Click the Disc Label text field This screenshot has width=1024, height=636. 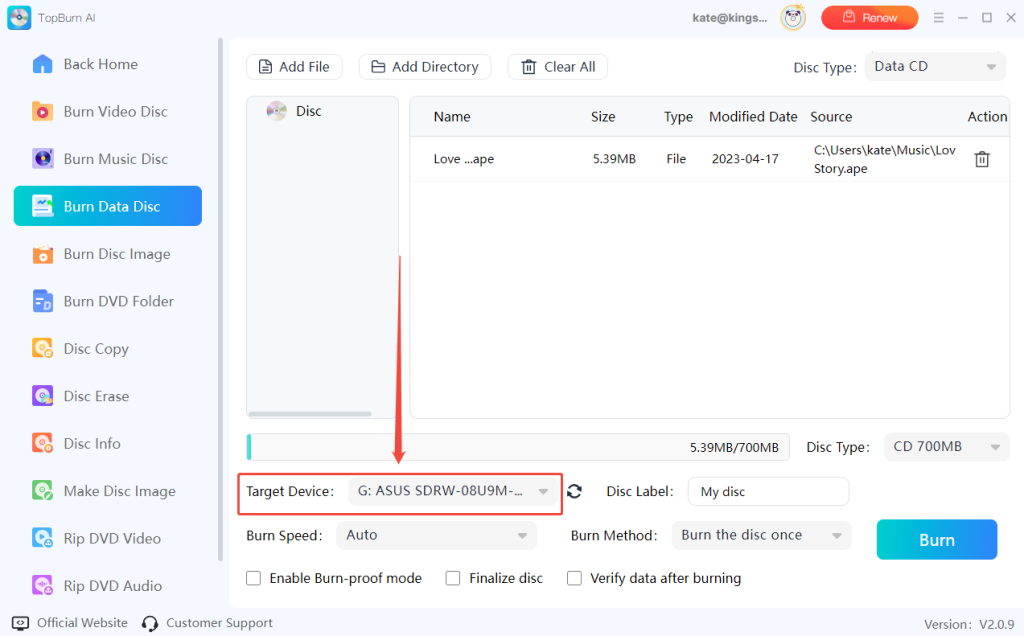click(767, 491)
